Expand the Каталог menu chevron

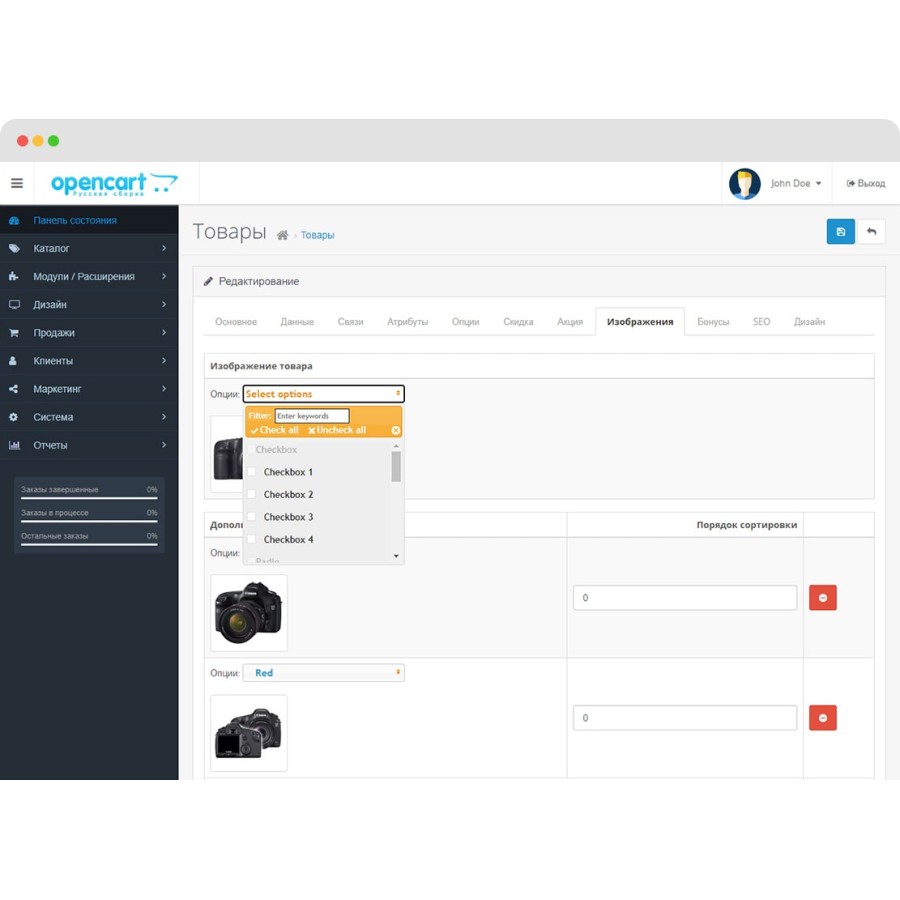(164, 248)
